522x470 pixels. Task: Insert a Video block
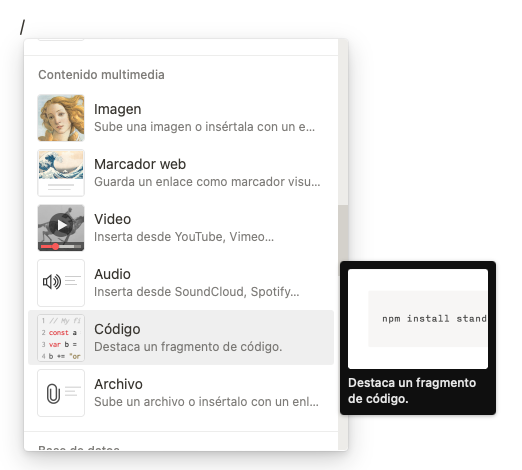tap(181, 228)
